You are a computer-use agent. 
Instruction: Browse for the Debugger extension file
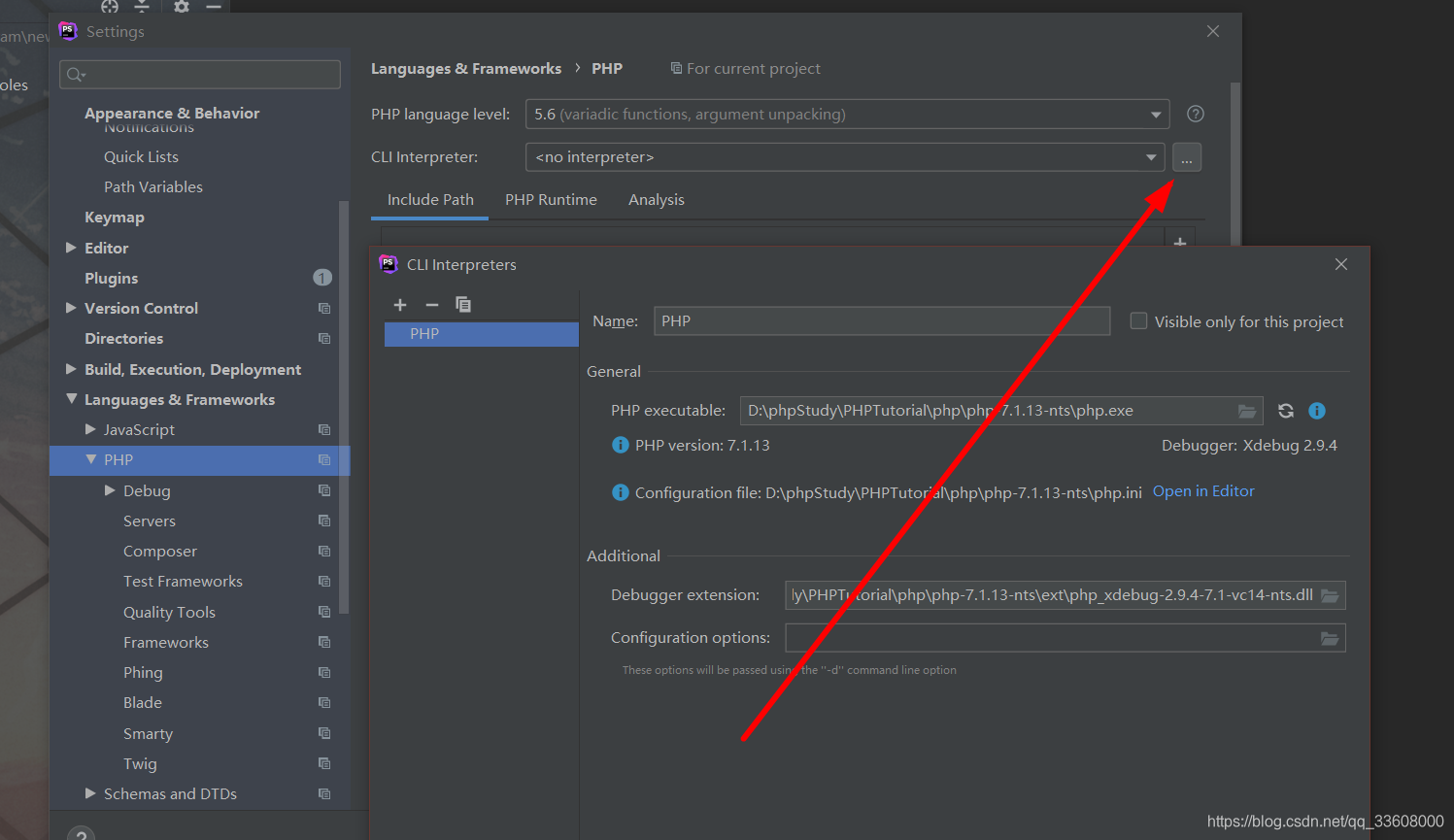(1330, 595)
